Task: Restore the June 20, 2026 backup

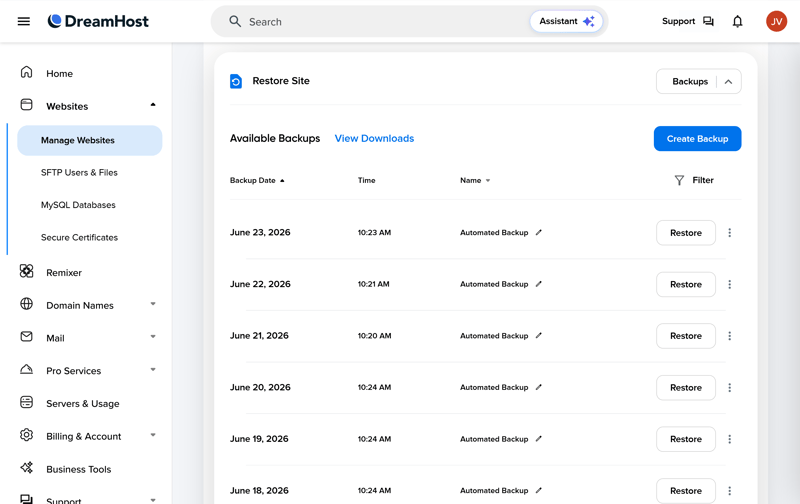Action: (686, 388)
